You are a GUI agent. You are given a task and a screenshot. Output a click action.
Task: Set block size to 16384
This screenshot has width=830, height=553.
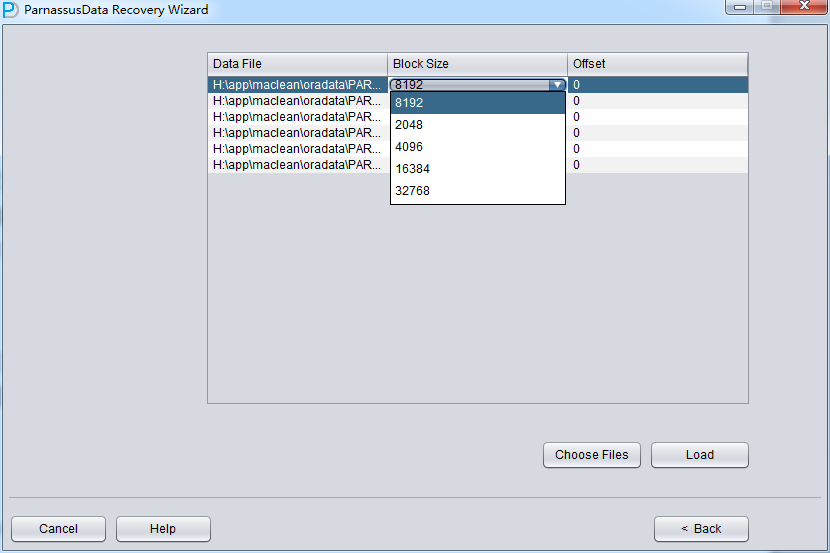(477, 169)
